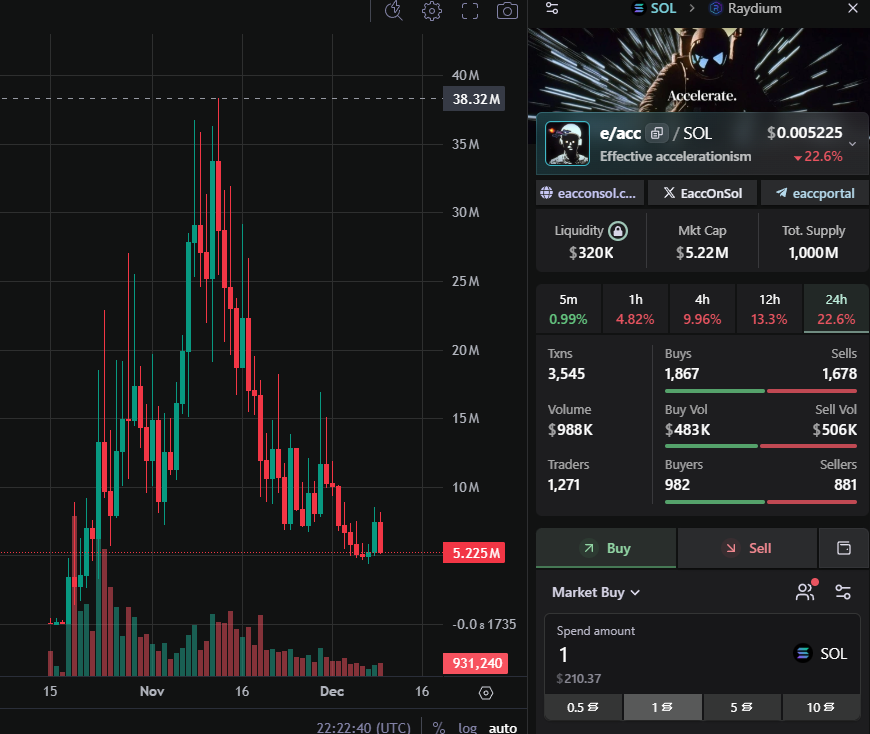Click the Dec label on the time axis
Viewport: 870px width, 734px height.
[x=332, y=691]
